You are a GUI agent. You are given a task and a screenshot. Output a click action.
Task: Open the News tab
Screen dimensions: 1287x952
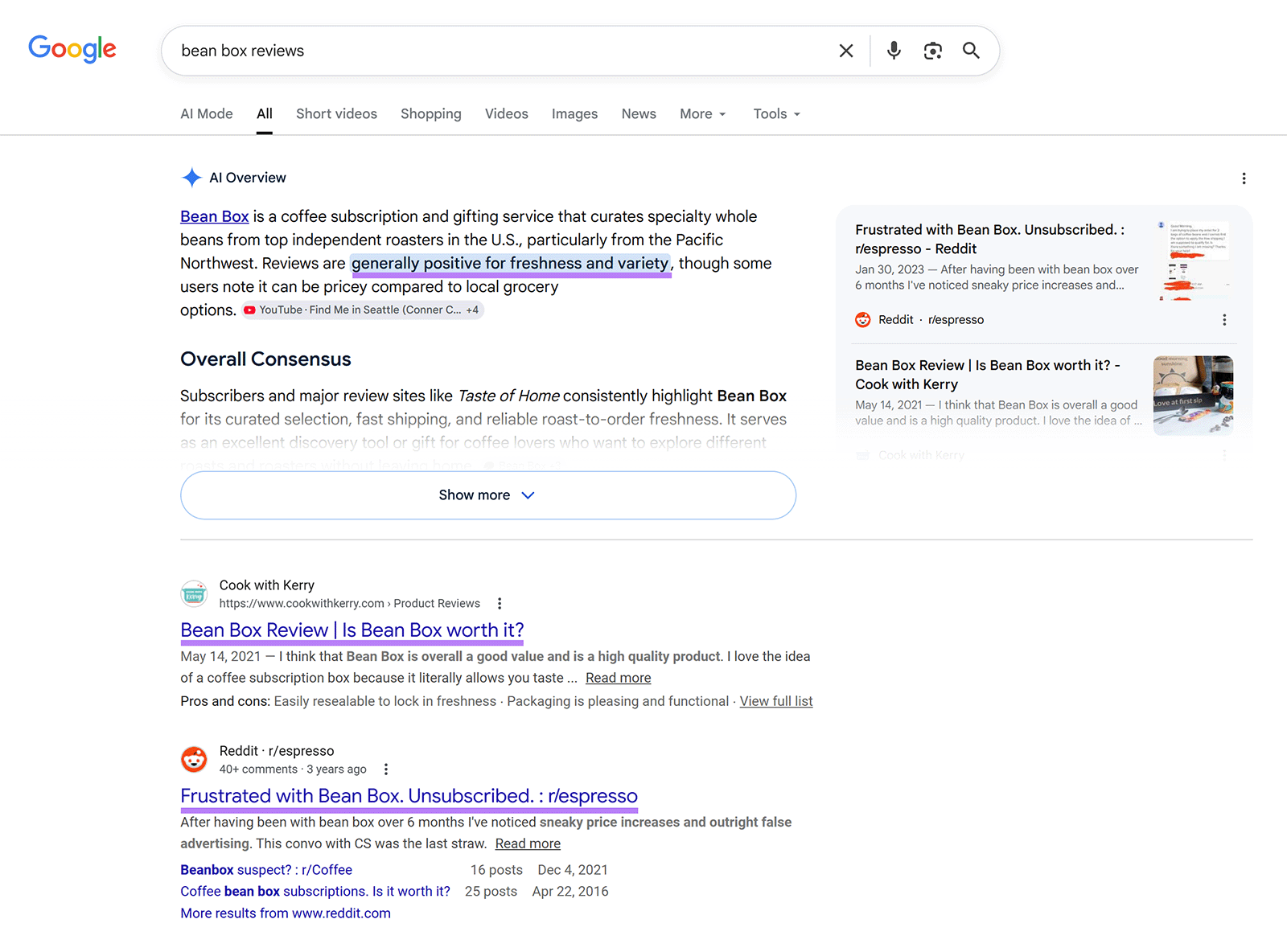(x=639, y=114)
